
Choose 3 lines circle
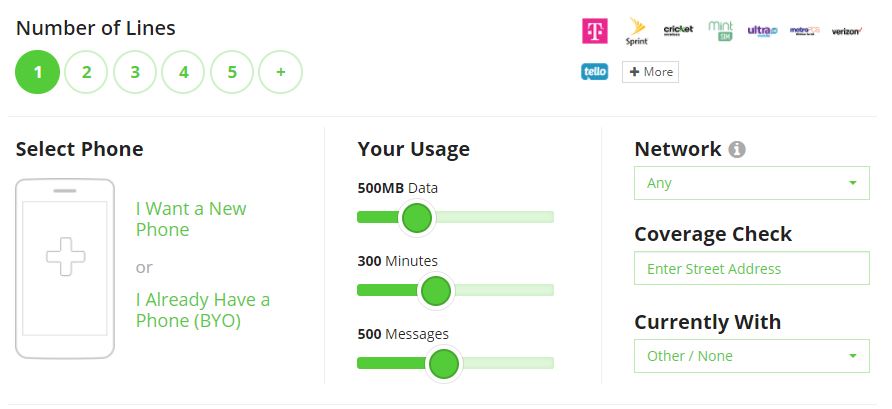(x=135, y=72)
